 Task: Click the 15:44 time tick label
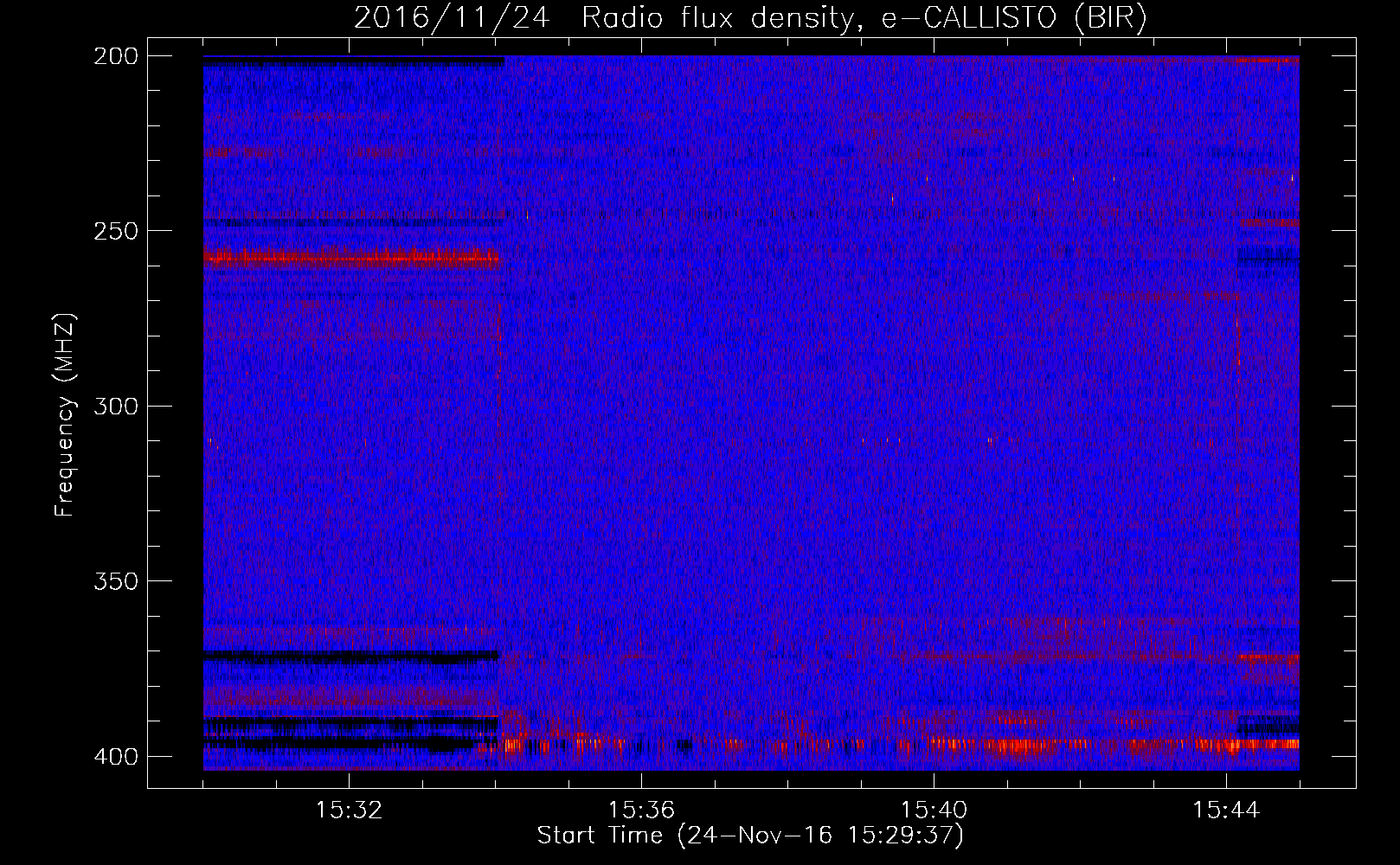1226,811
